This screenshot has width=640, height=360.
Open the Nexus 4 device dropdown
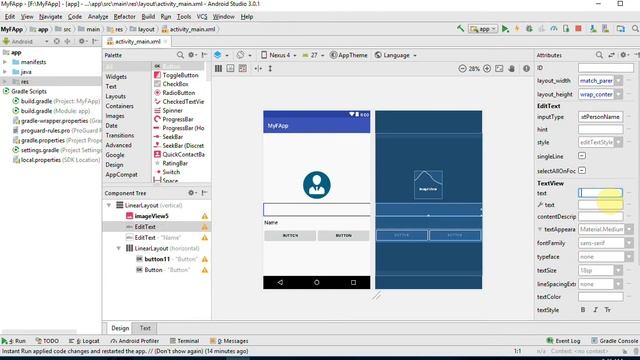click(x=278, y=55)
